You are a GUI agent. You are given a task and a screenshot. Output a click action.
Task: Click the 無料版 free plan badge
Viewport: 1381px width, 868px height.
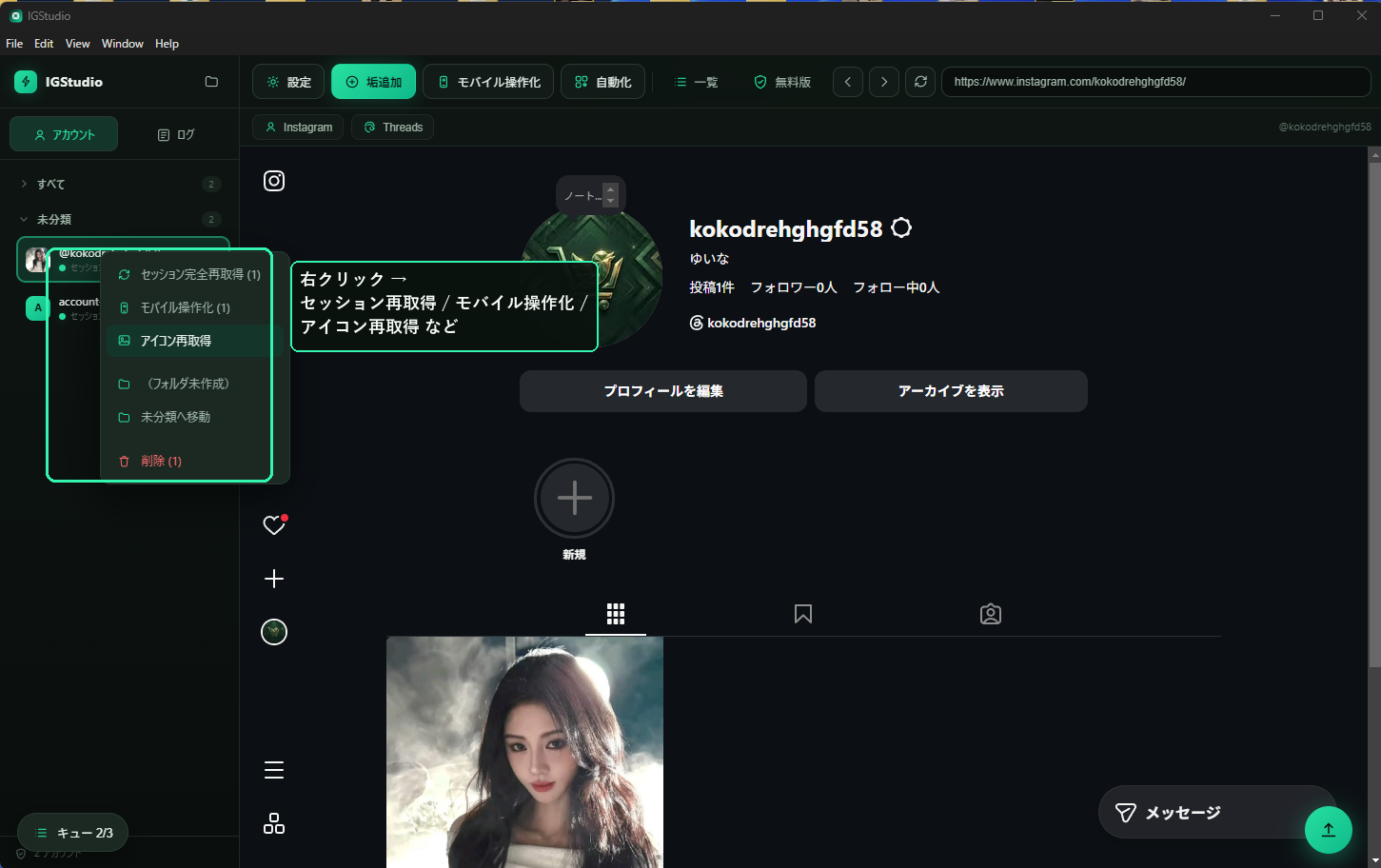coord(782,82)
